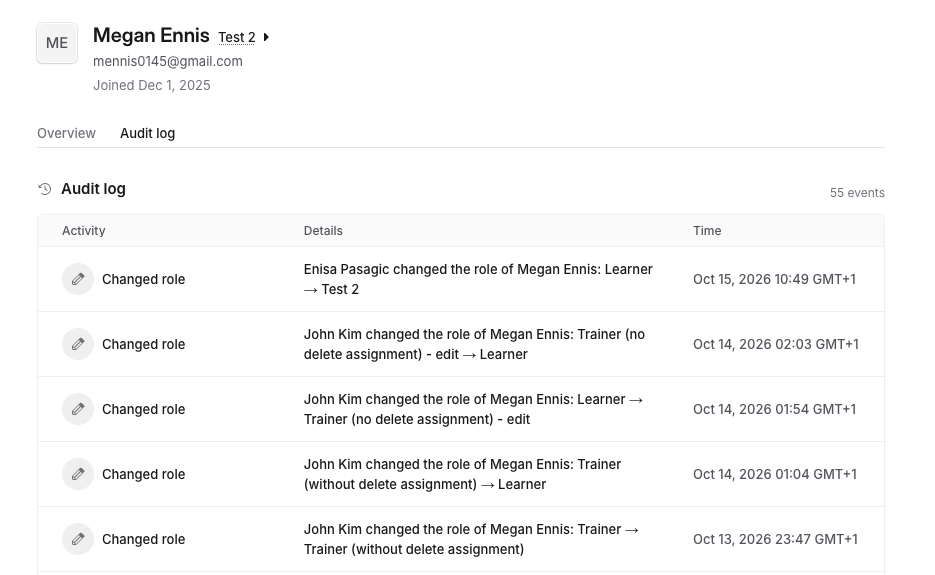Click Changed role label in Oct 13 23:47 row
The height and width of the screenshot is (575, 935).
(x=143, y=539)
